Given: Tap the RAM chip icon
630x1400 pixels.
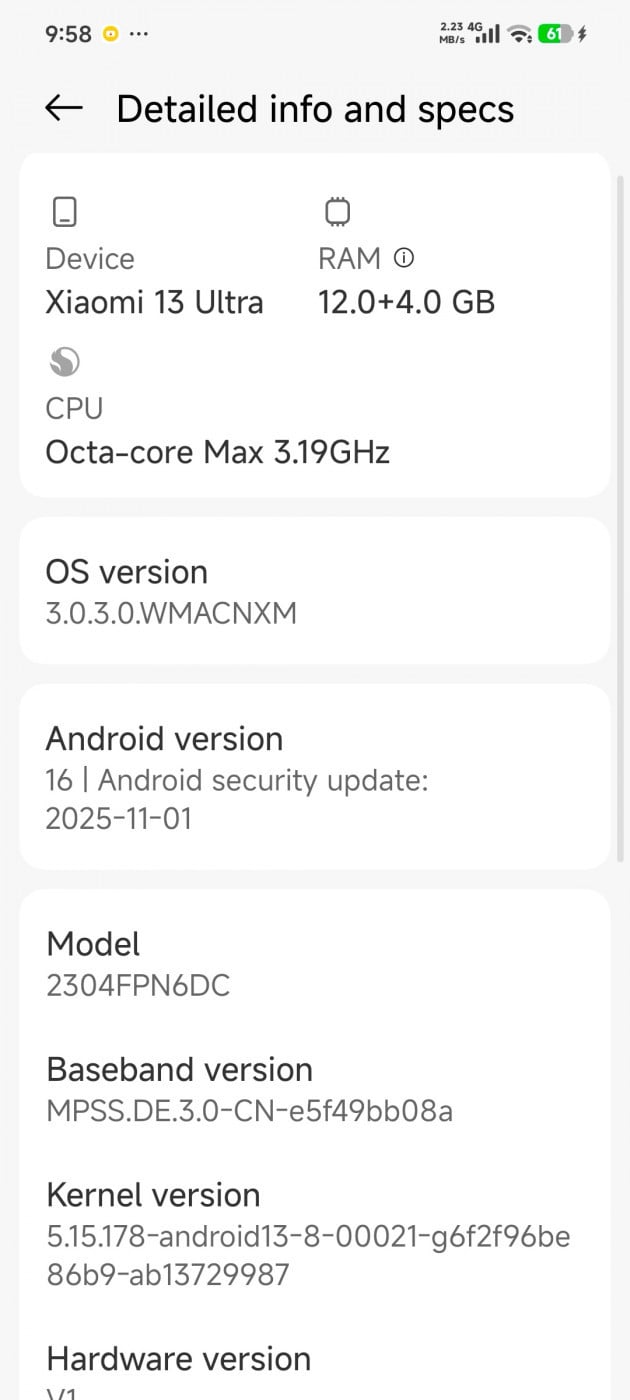Looking at the screenshot, I should point(337,212).
